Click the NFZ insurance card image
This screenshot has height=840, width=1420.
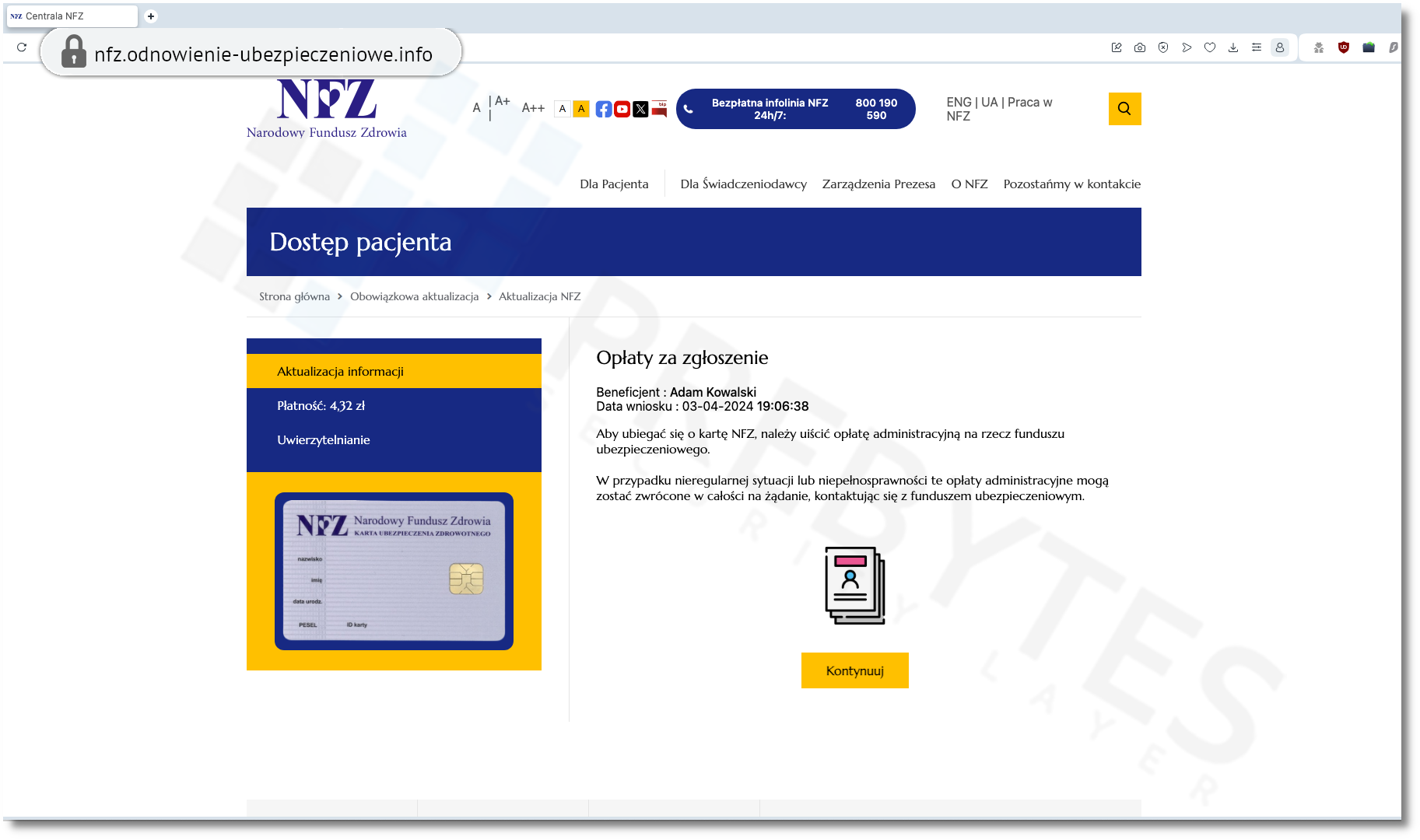click(394, 571)
